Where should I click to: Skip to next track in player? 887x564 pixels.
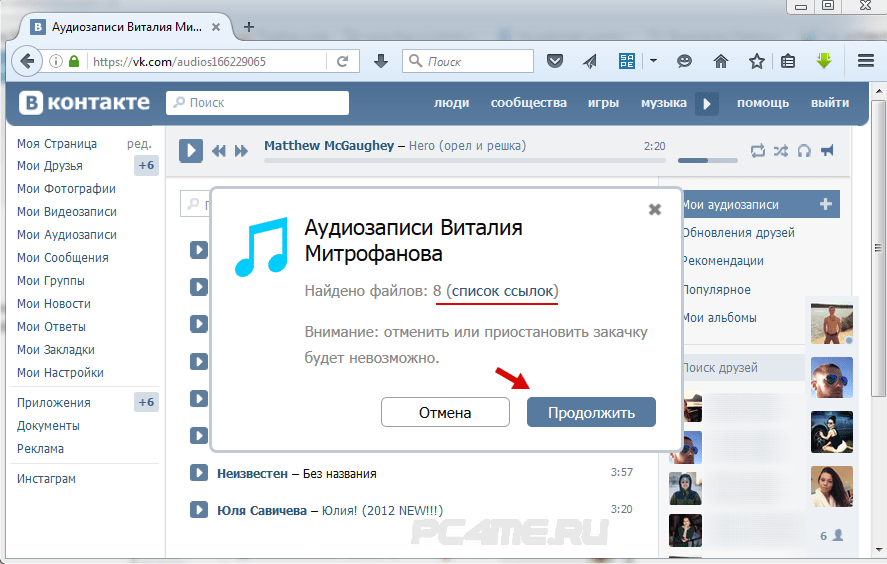(x=241, y=151)
